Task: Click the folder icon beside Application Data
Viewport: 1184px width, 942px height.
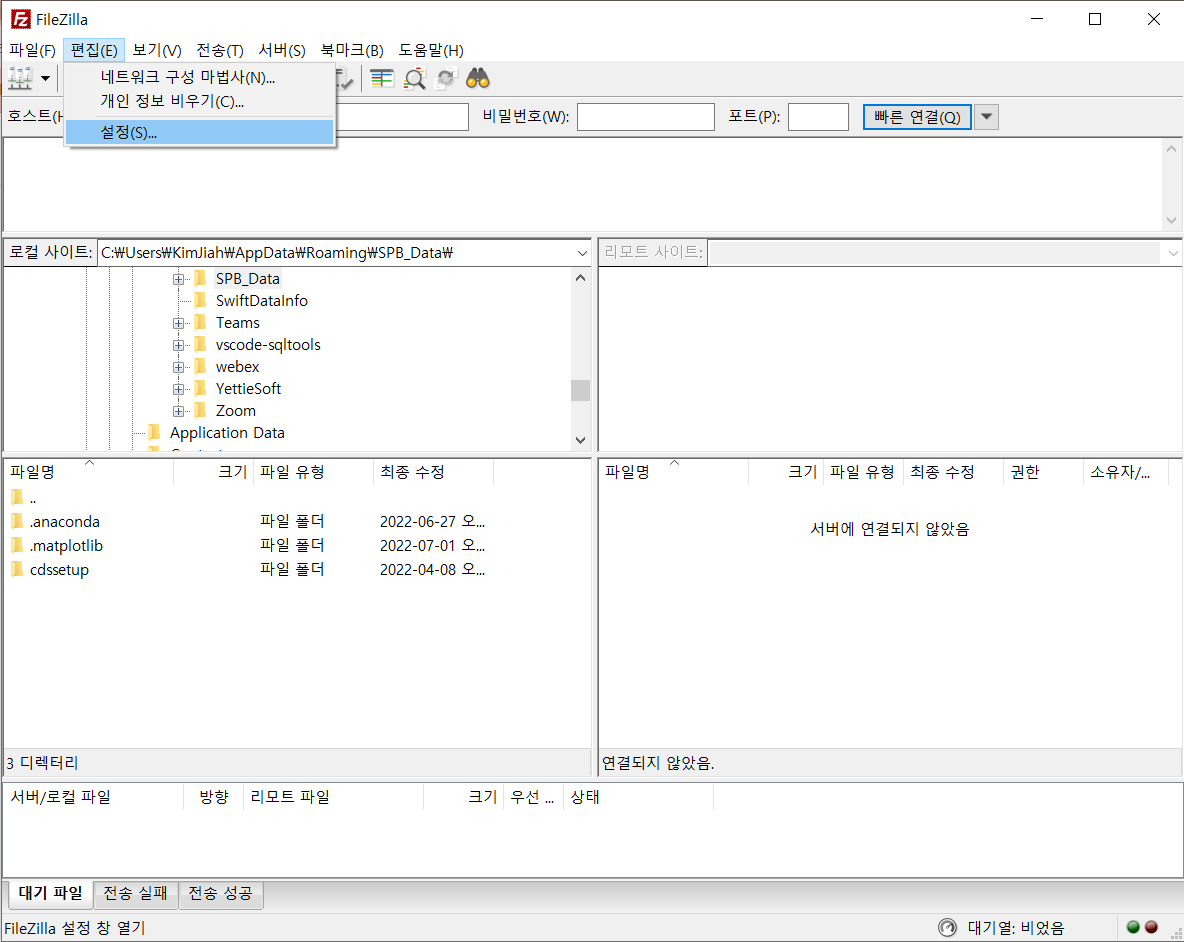Action: [x=155, y=432]
